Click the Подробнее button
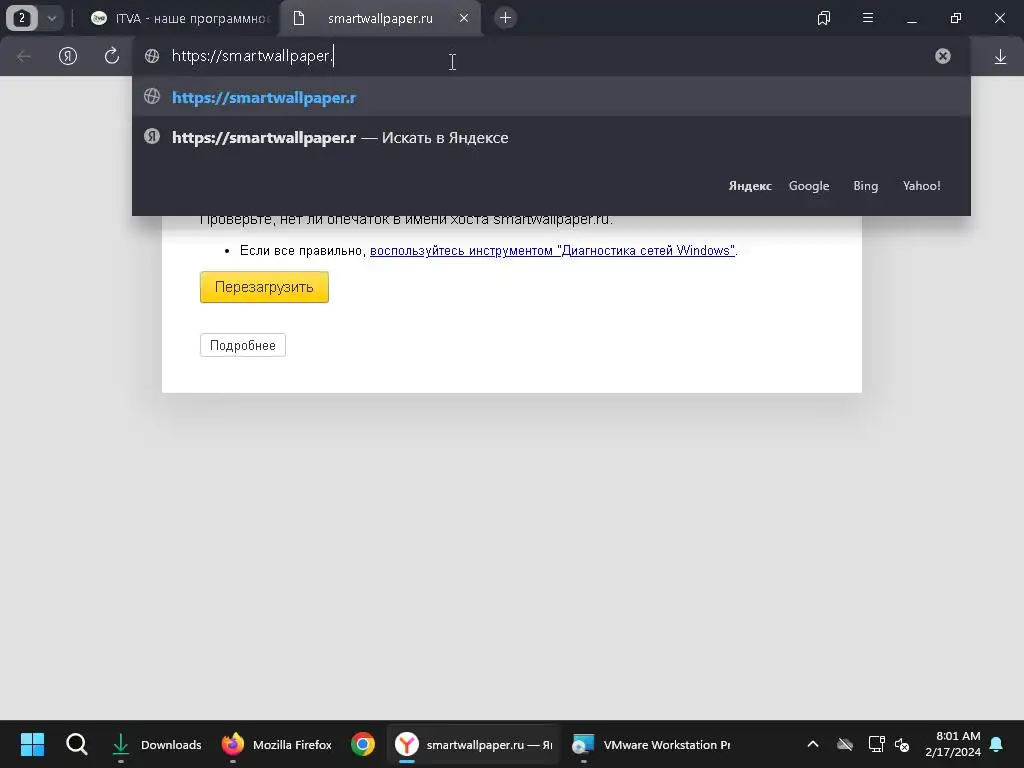 [x=242, y=345]
